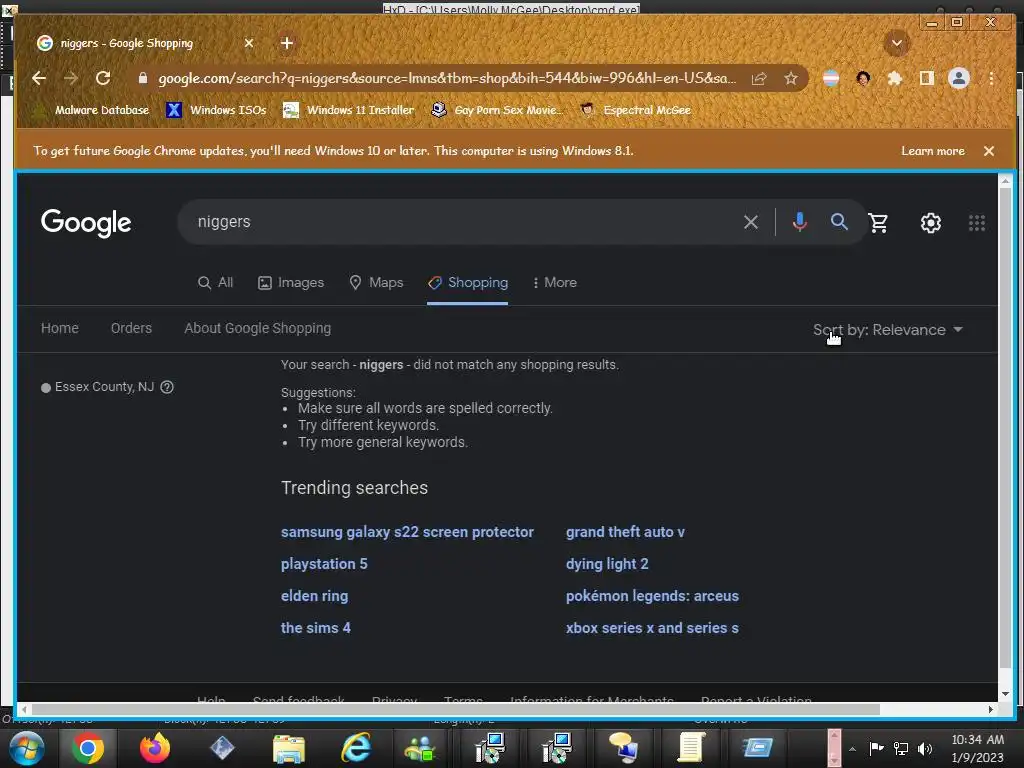Launch Firefox from the taskbar
This screenshot has height=768, width=1024.
155,748
